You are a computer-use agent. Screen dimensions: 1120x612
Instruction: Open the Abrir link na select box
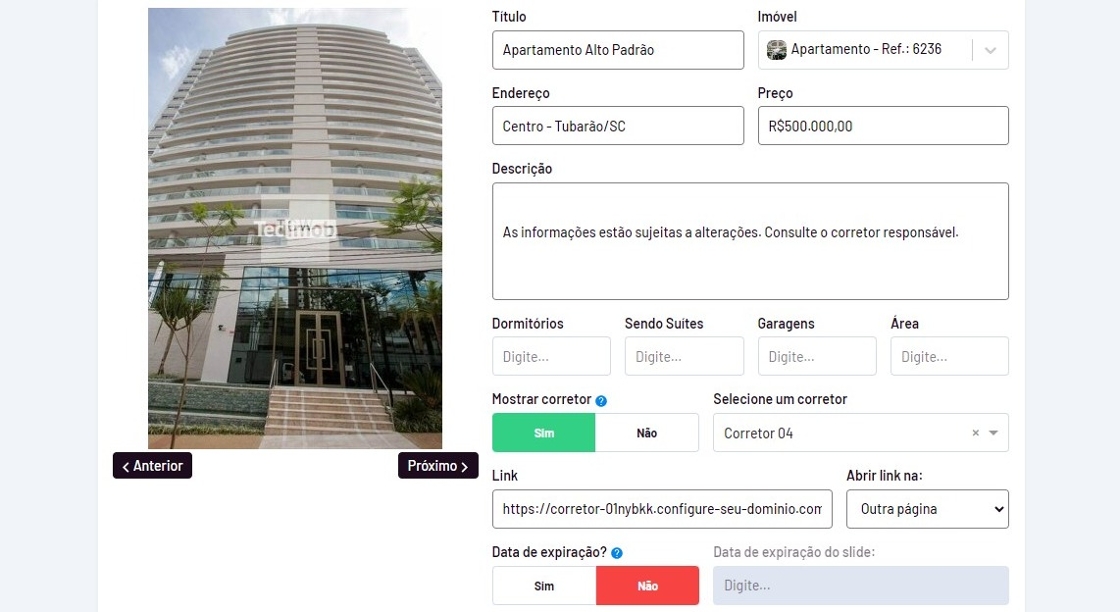click(x=927, y=509)
